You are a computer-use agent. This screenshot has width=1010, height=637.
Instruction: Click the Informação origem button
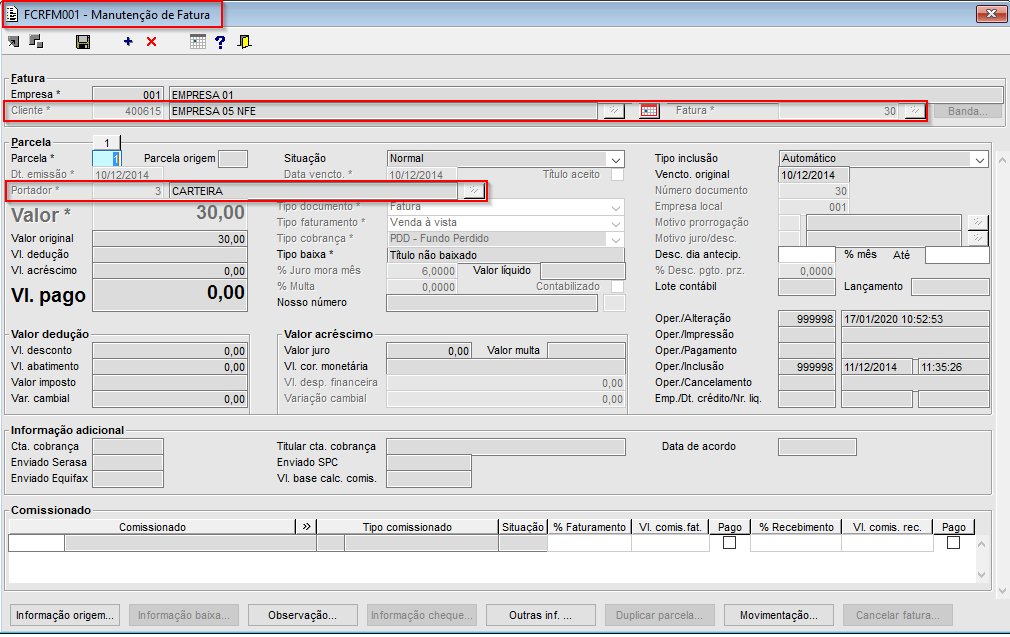tap(66, 615)
